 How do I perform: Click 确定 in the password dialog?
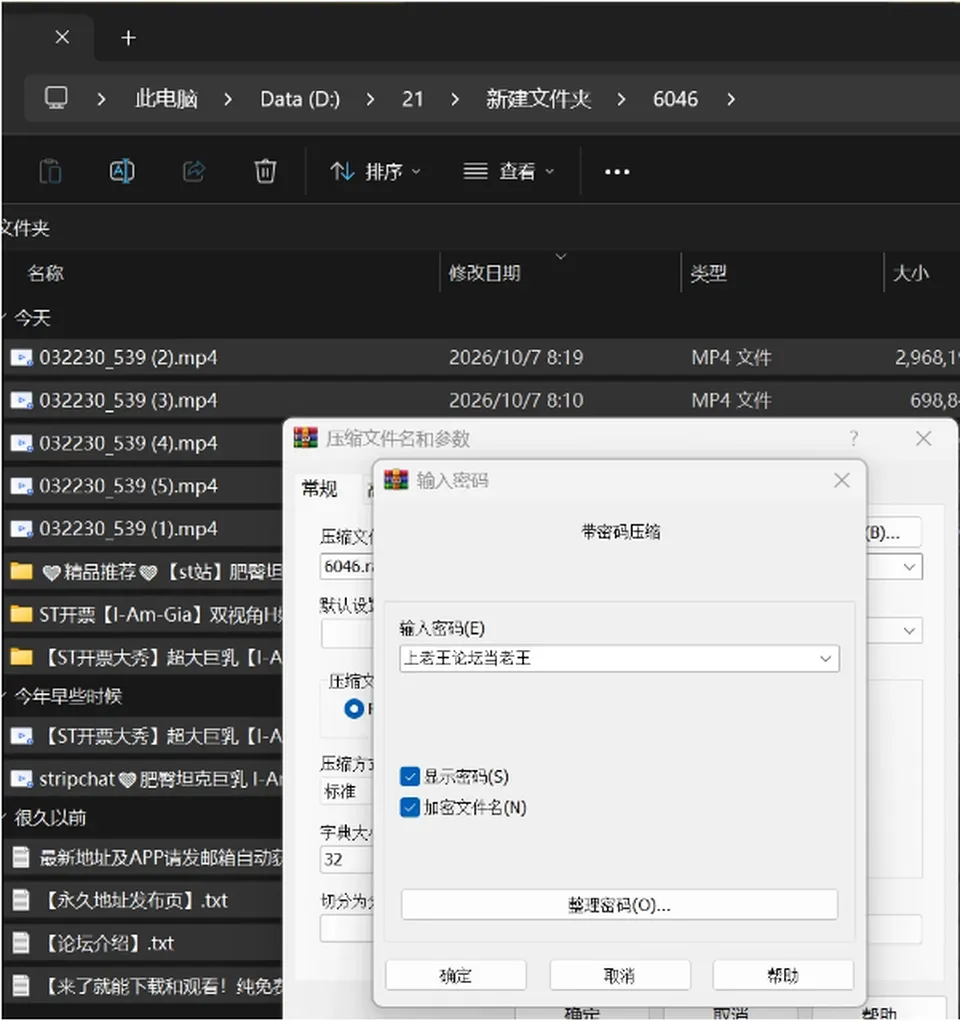(x=456, y=975)
